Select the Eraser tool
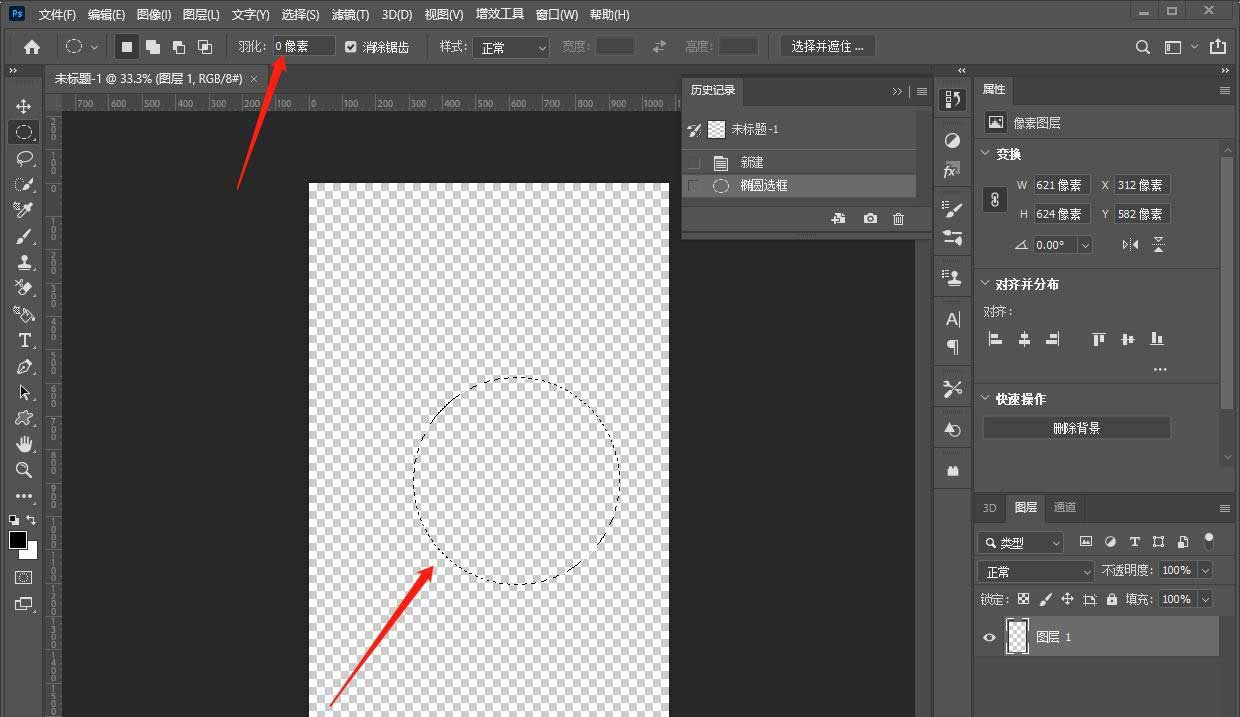This screenshot has height=717, width=1240. click(24, 288)
